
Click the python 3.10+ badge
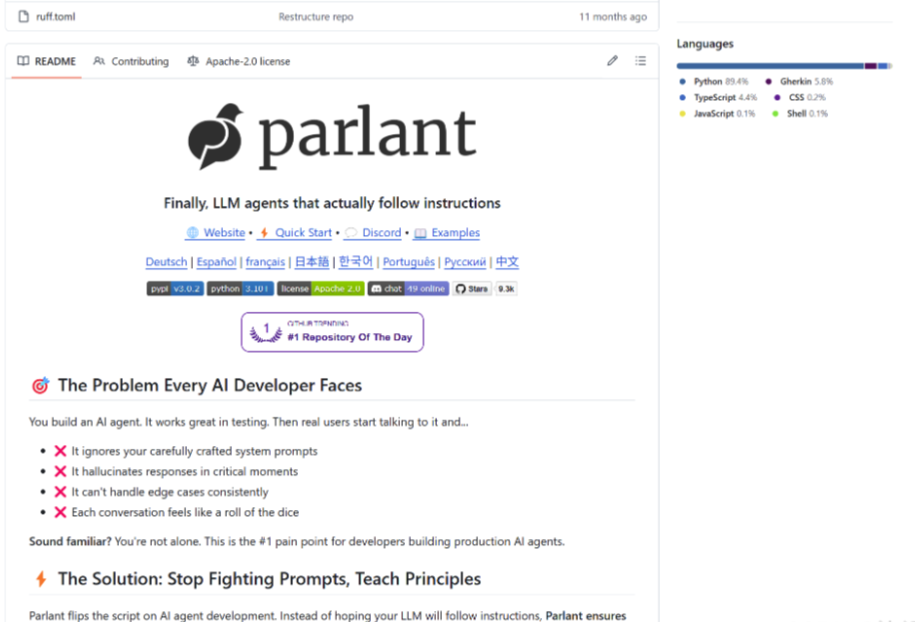(240, 288)
